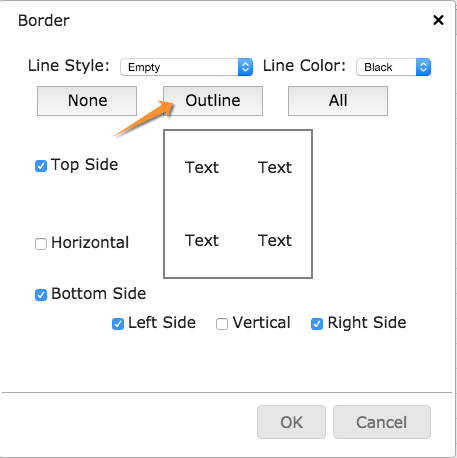Click the blue arrows on Line Color selector
Viewport: 457px width, 458px height.
(423, 67)
